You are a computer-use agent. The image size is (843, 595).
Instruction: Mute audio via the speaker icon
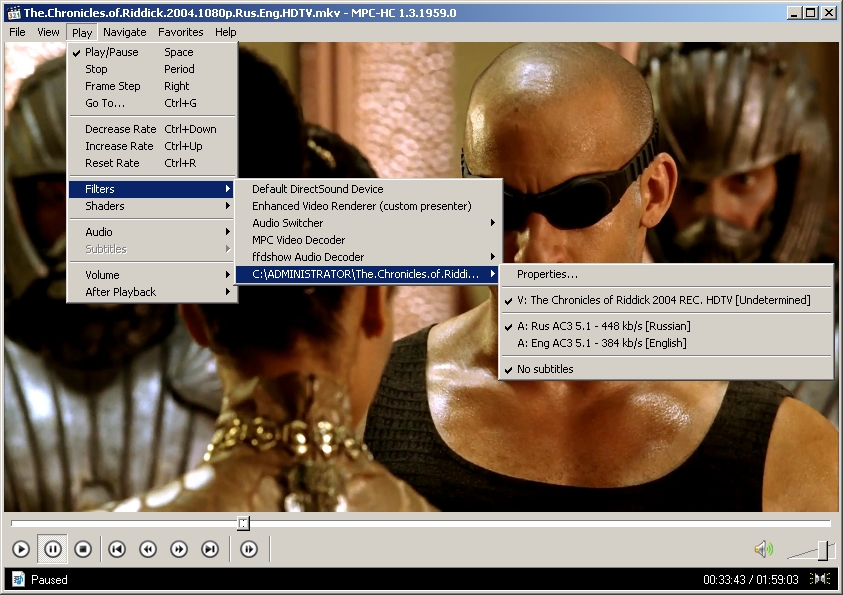pos(763,549)
